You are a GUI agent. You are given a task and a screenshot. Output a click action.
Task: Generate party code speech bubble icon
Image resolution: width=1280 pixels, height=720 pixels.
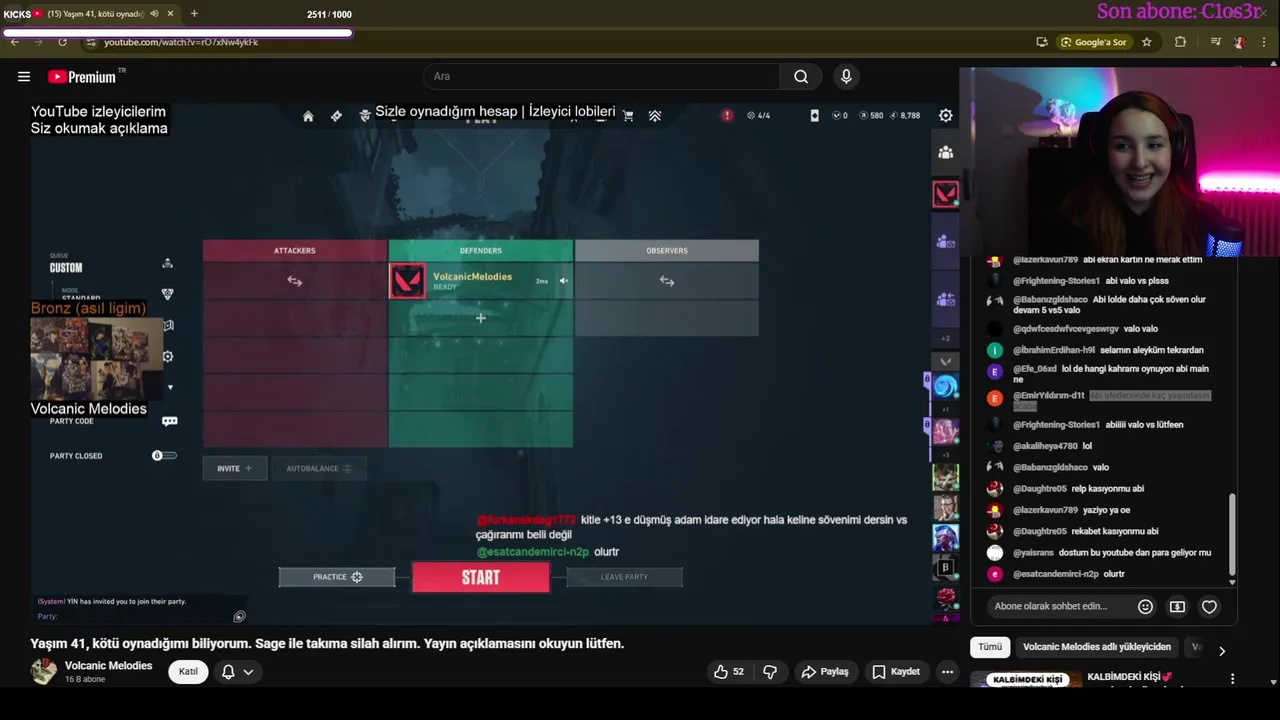pos(169,421)
